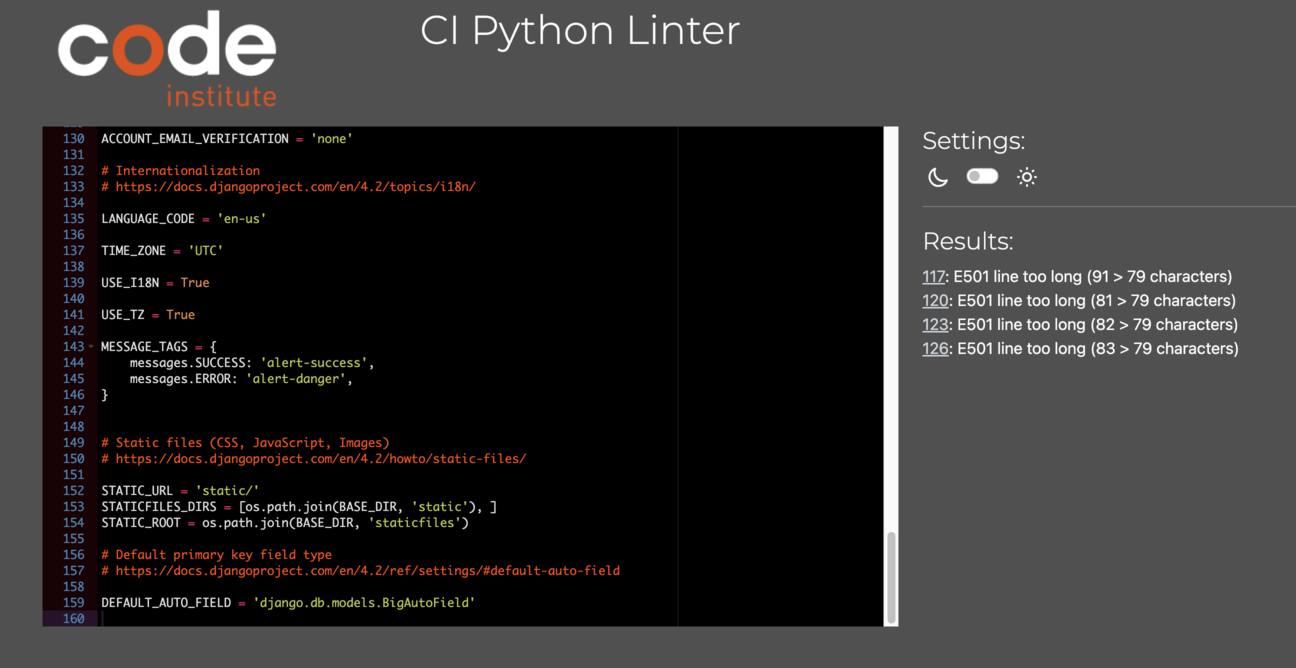Click the Static files comment line
The height and width of the screenshot is (668, 1296).
point(245,443)
